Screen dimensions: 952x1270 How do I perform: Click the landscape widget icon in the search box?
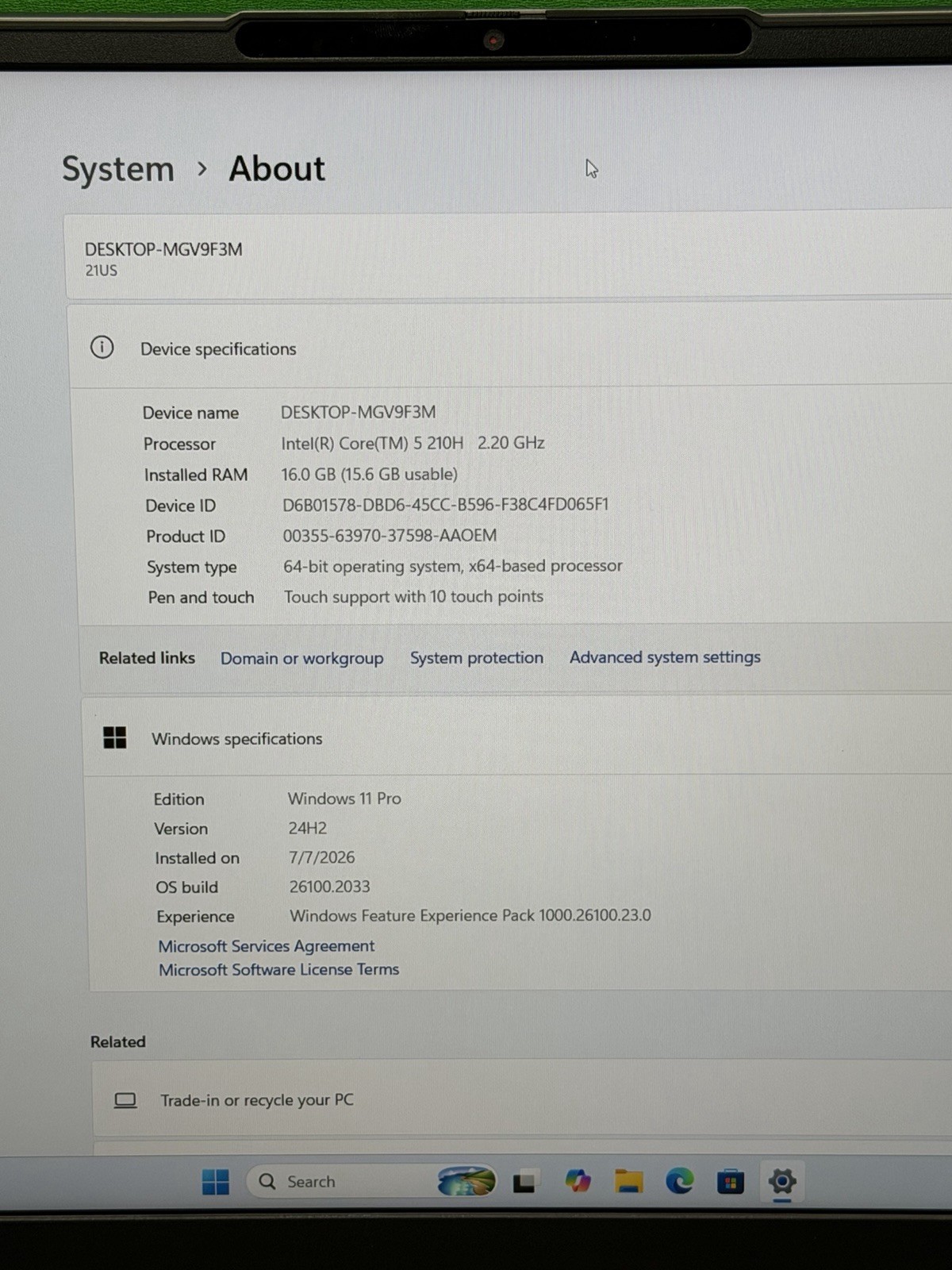pyautogui.click(x=466, y=1181)
